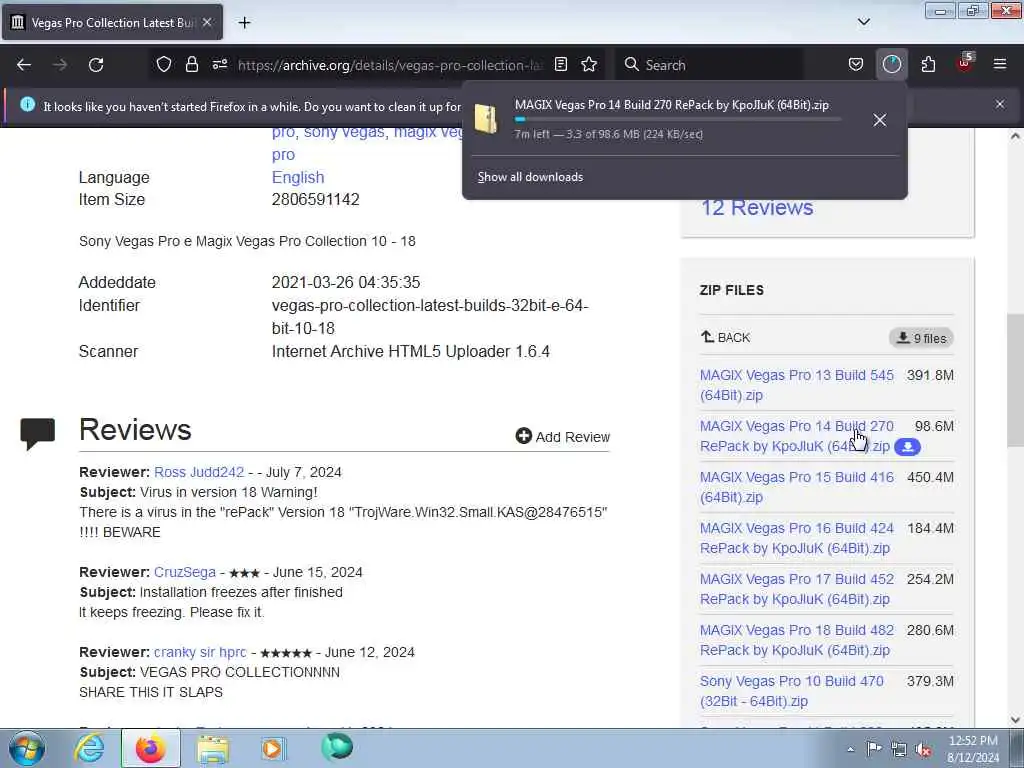Download MAGIX Vegas Pro 13 Build 545 zip

point(796,385)
